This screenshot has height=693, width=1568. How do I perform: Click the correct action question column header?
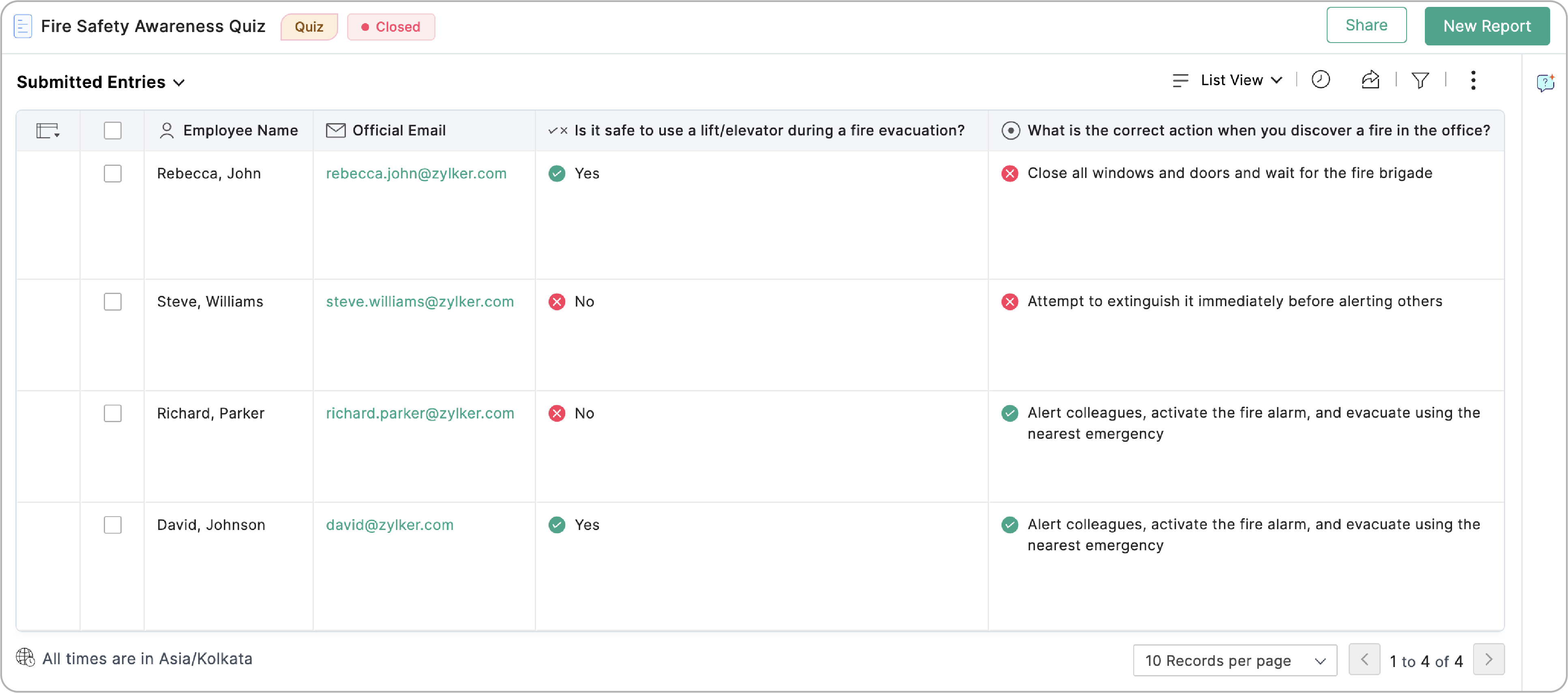[1246, 130]
